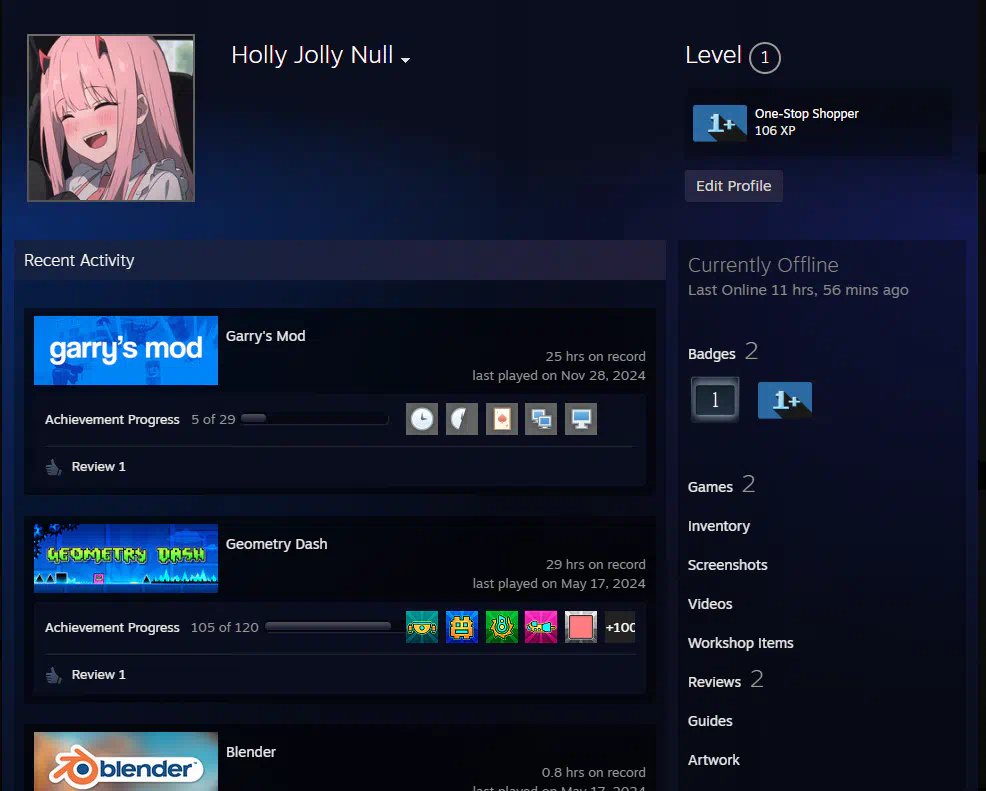Click the "Currently Offline" status text

pyautogui.click(x=763, y=265)
